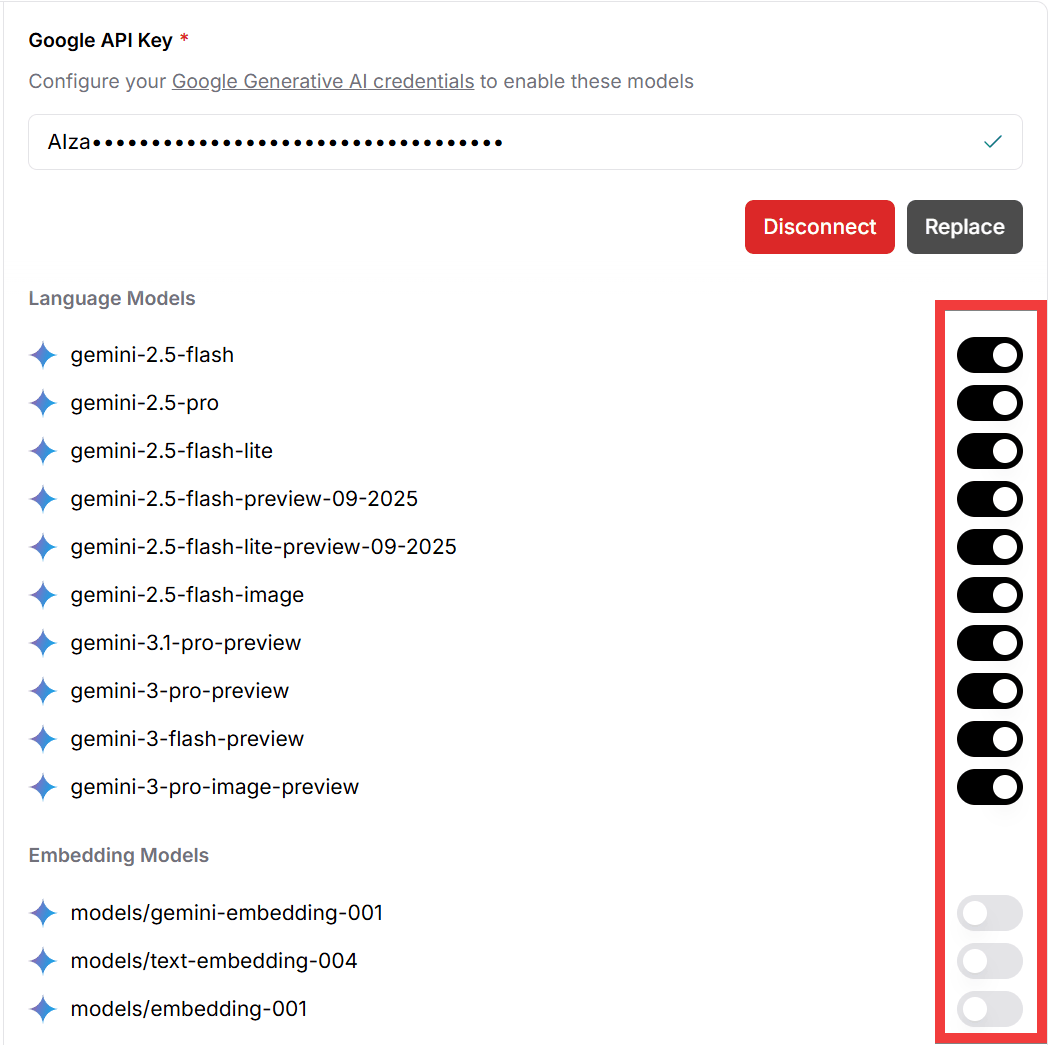Click the sparkle icon beside gemini-2.5-flash-image
This screenshot has width=1057, height=1045.
click(x=43, y=595)
